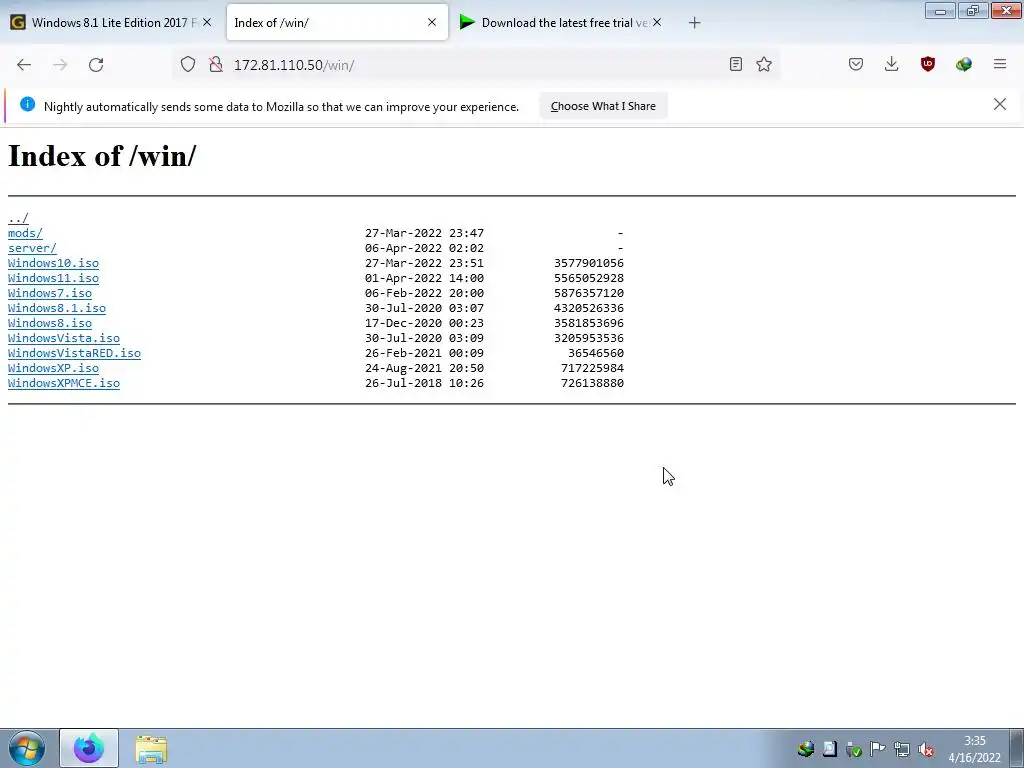Click Index of /win/ heading
This screenshot has height=768, width=1024.
click(x=102, y=156)
